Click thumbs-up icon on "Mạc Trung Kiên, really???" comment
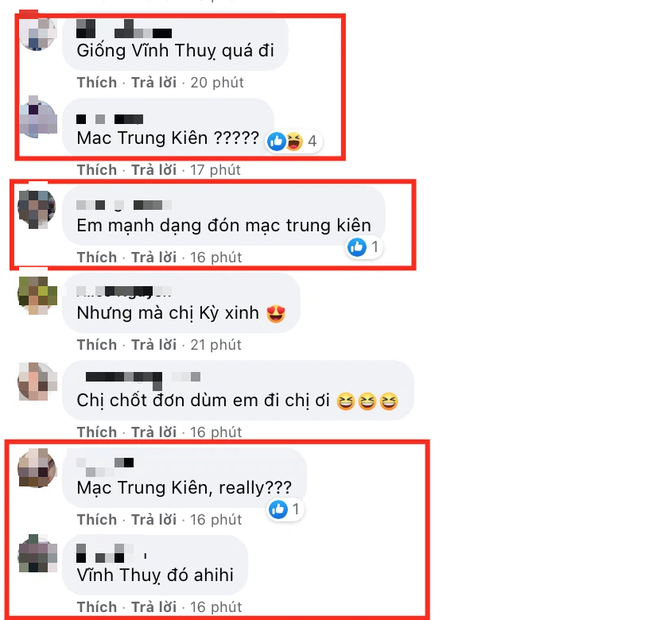660x620 pixels. pos(278,509)
